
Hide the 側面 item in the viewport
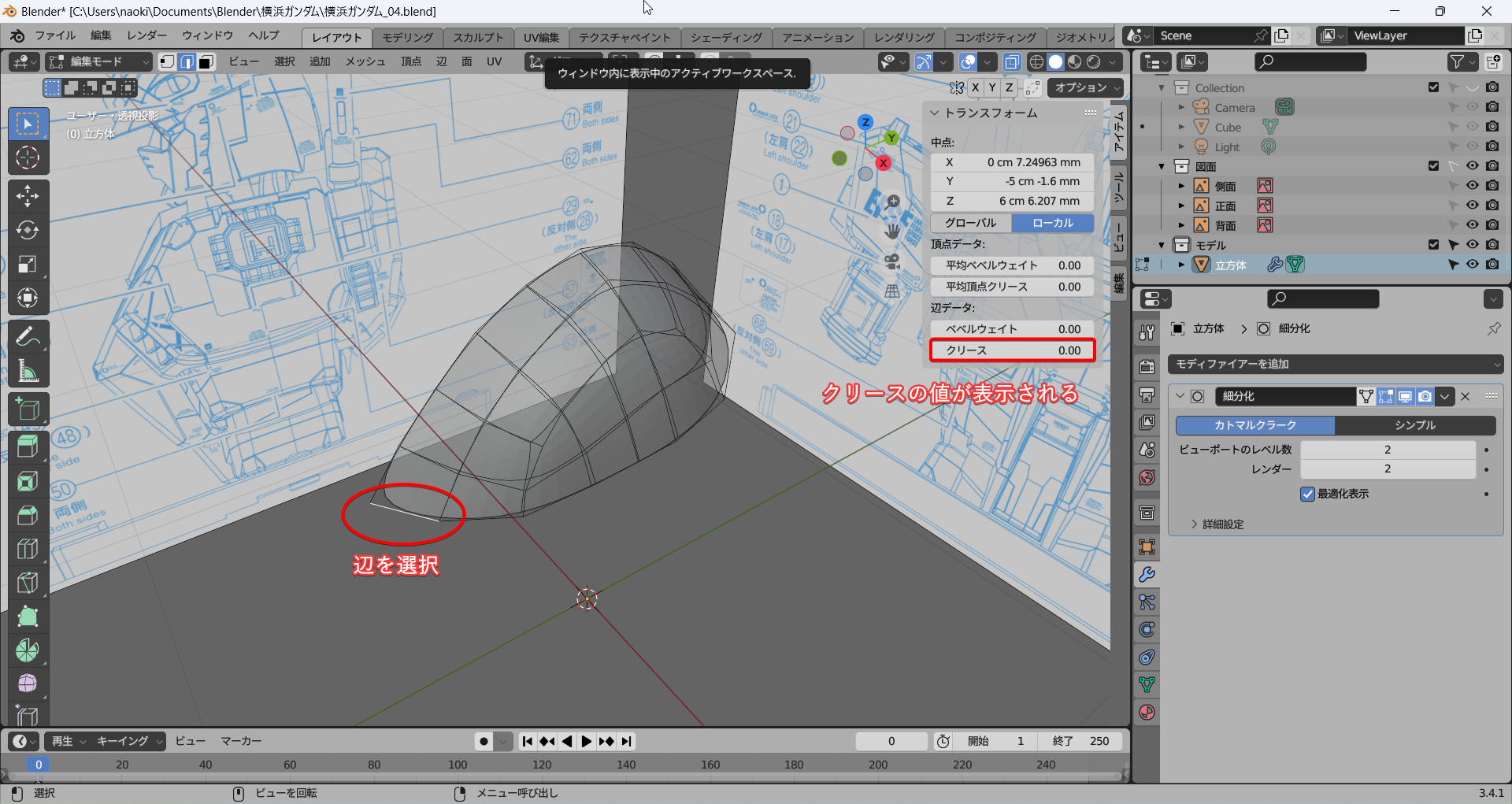(1472, 186)
